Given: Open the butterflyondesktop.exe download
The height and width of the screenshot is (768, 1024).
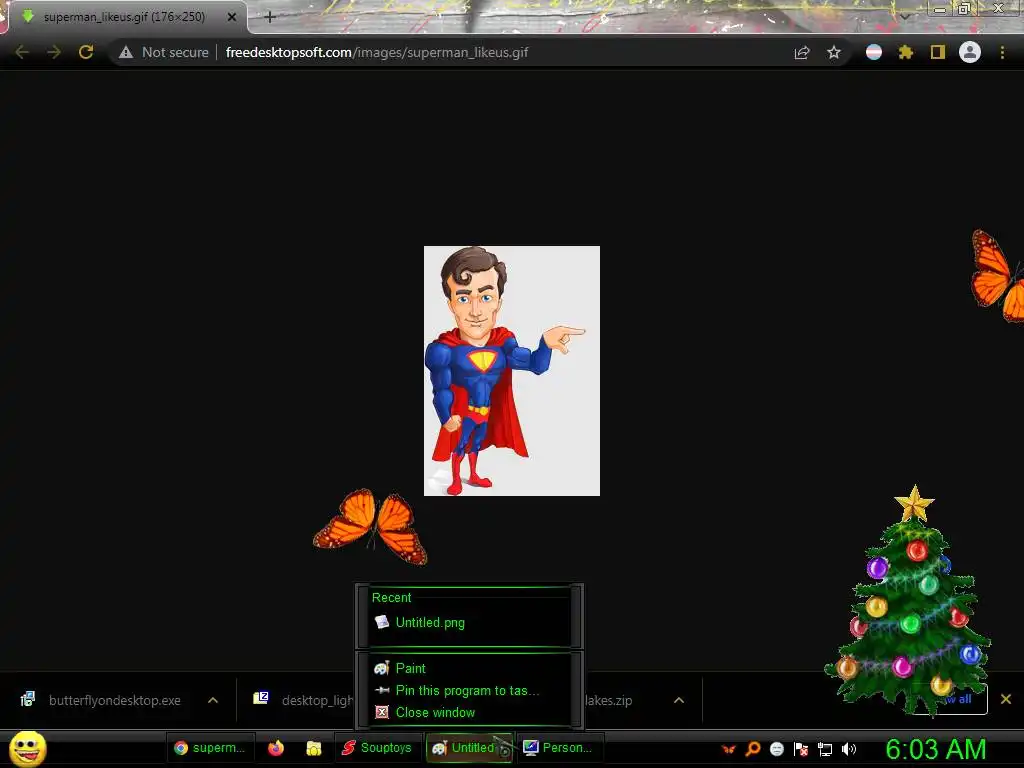Looking at the screenshot, I should (x=102, y=700).
